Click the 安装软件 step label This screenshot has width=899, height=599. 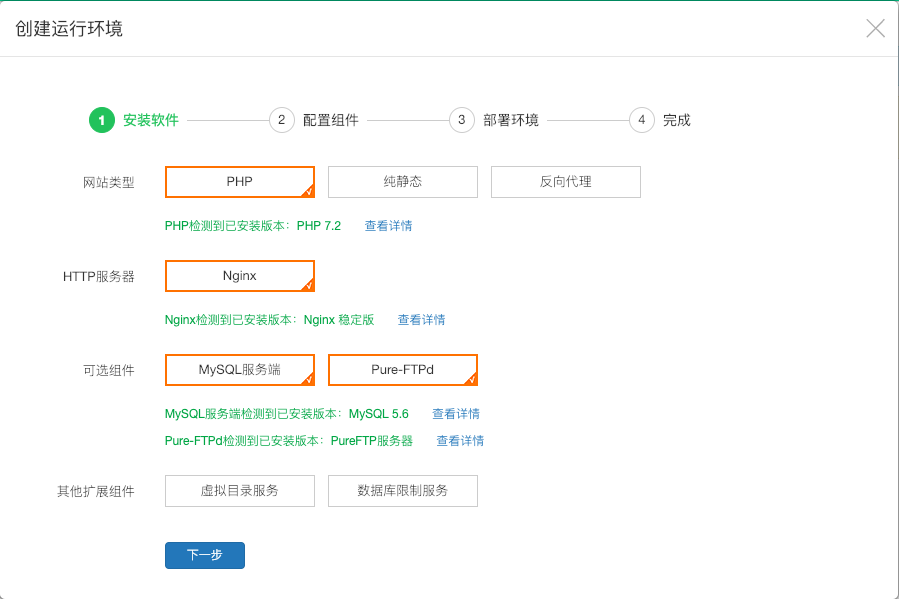point(151,120)
